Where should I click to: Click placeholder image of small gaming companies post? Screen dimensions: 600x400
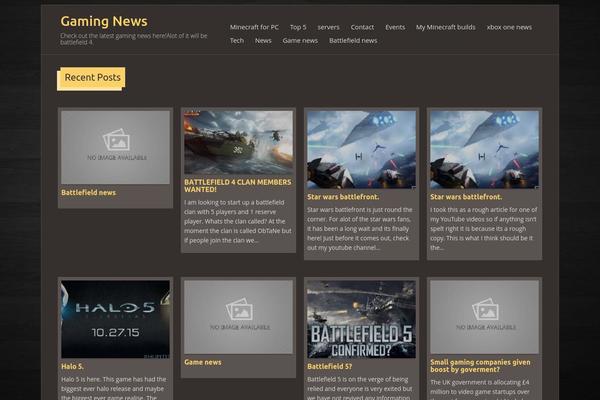tap(484, 317)
